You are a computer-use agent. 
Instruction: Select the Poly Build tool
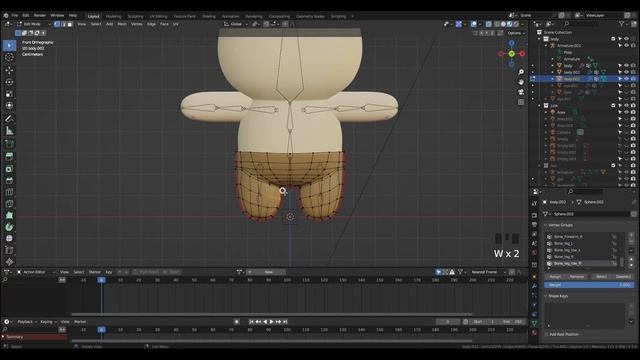pyautogui.click(x=9, y=215)
